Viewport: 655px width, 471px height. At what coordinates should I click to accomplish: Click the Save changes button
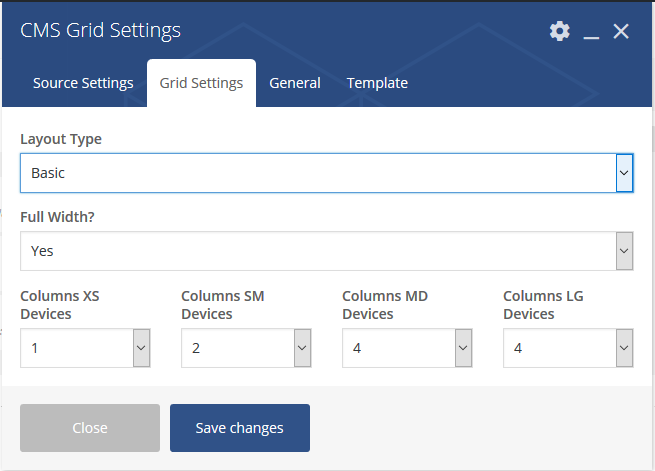[x=240, y=428]
